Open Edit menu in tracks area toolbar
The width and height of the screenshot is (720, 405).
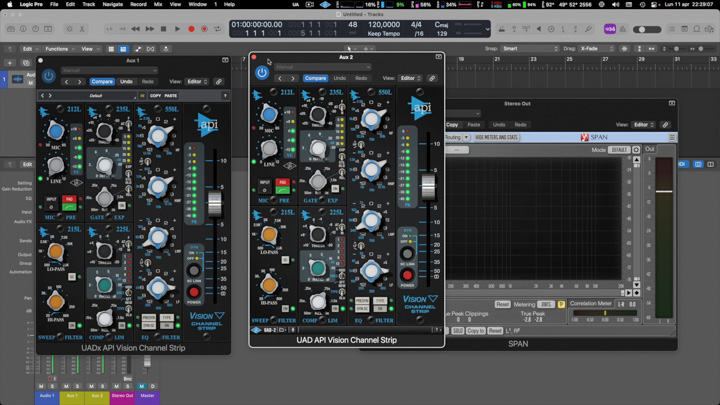(30, 49)
